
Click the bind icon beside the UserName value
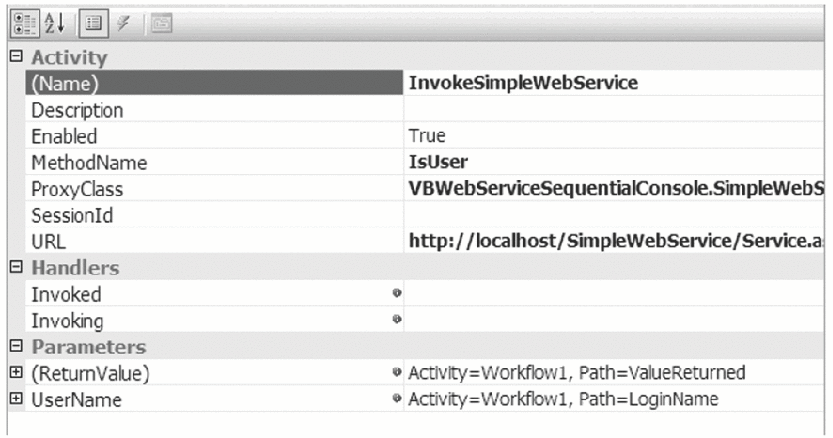[398, 400]
